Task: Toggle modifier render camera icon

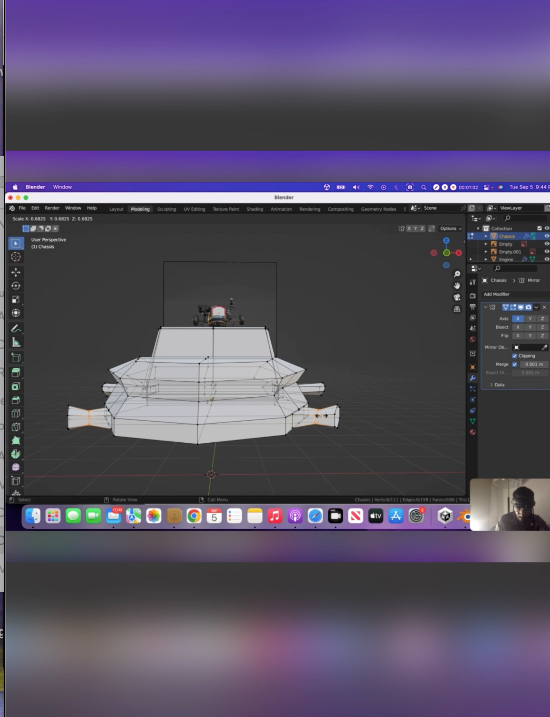Action: pyautogui.click(x=529, y=307)
